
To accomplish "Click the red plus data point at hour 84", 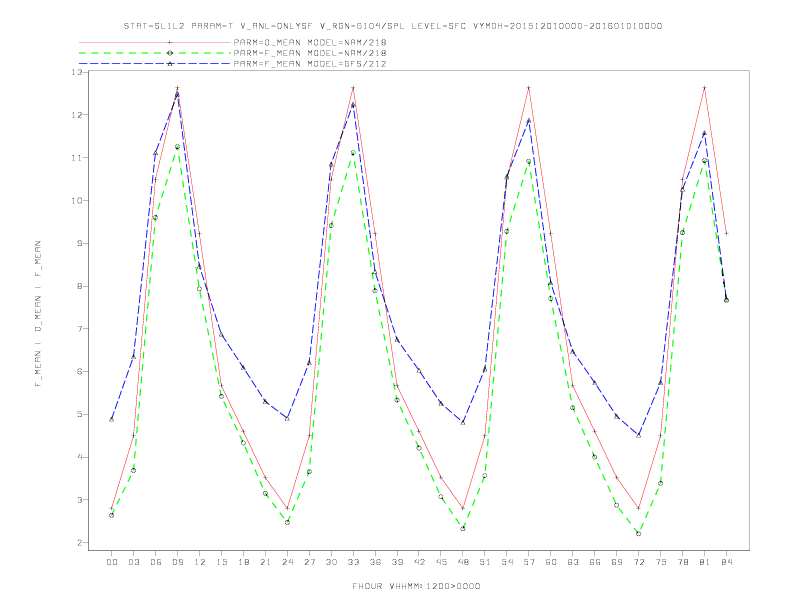I will 726,233.
